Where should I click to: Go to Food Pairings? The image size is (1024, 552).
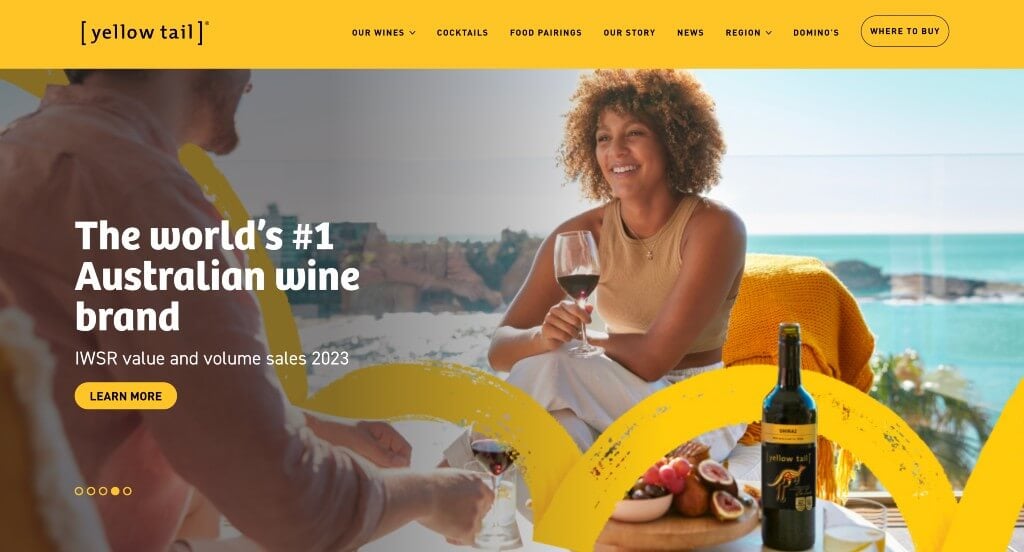(x=546, y=33)
